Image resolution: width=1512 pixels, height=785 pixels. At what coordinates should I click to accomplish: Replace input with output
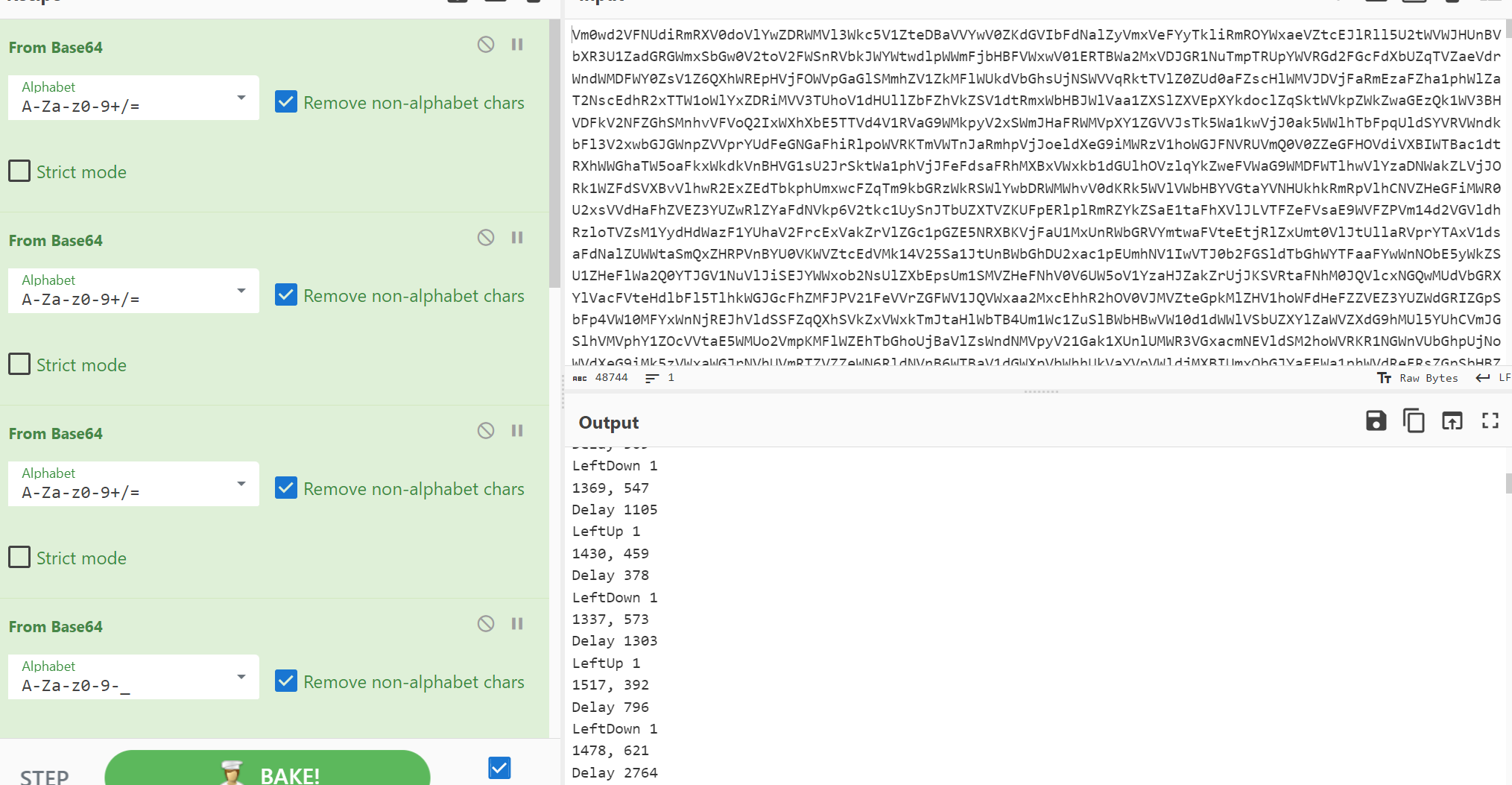(1452, 421)
